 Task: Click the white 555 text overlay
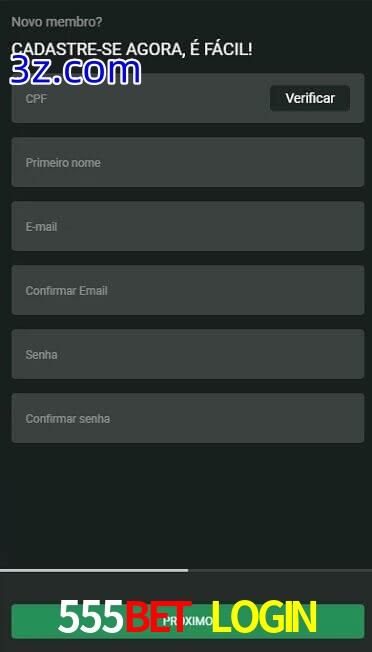91,617
